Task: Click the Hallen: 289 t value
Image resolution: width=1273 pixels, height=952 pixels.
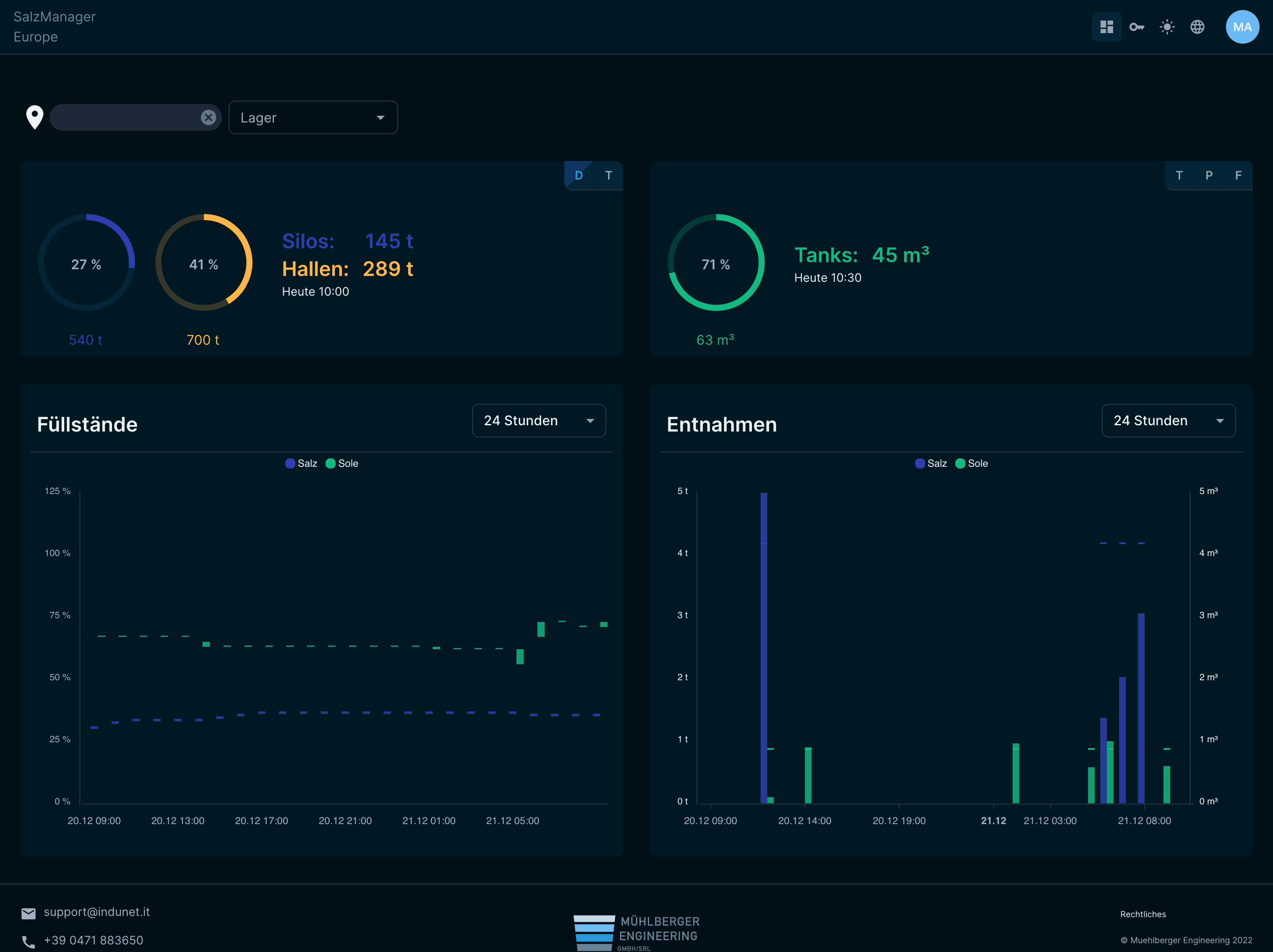Action: 347,269
